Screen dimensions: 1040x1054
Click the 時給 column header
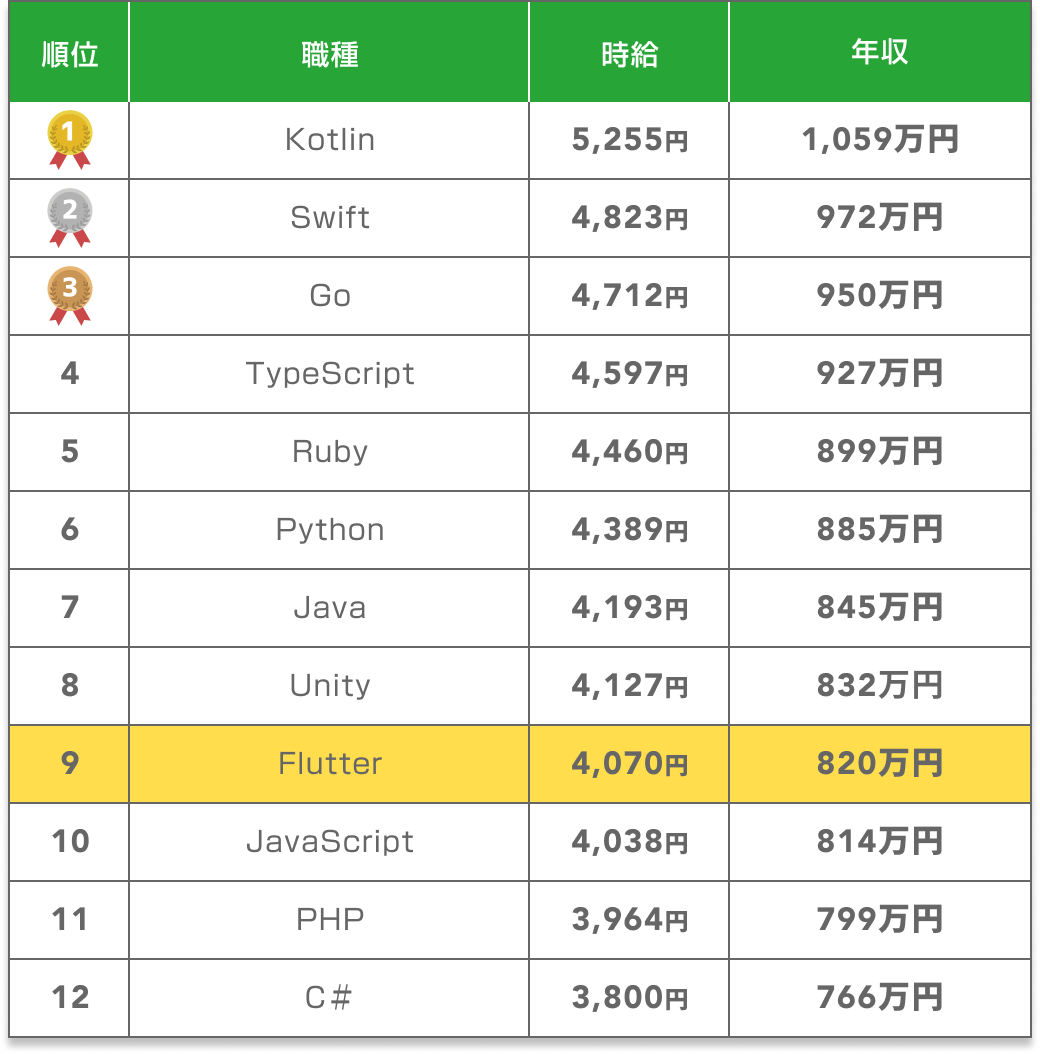(630, 54)
